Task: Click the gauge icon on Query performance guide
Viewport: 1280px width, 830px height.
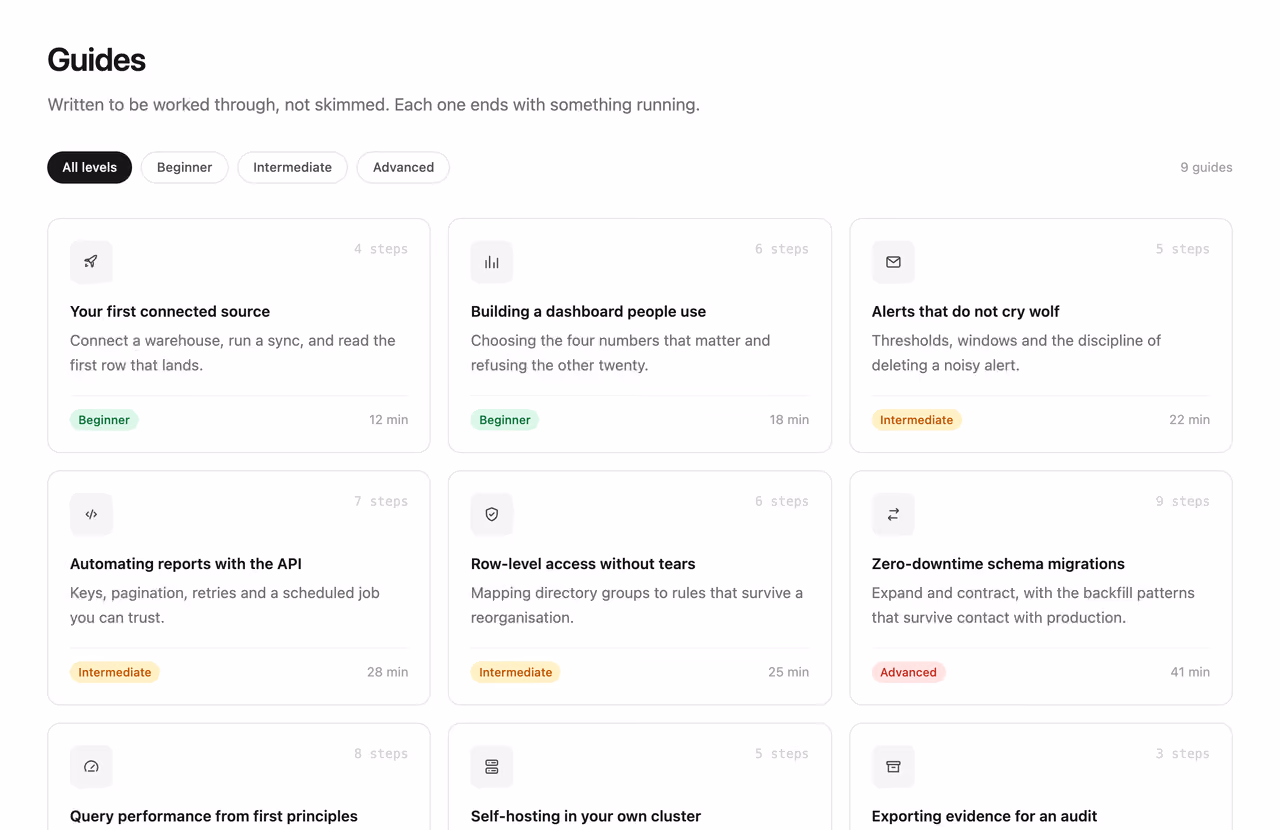Action: click(91, 766)
